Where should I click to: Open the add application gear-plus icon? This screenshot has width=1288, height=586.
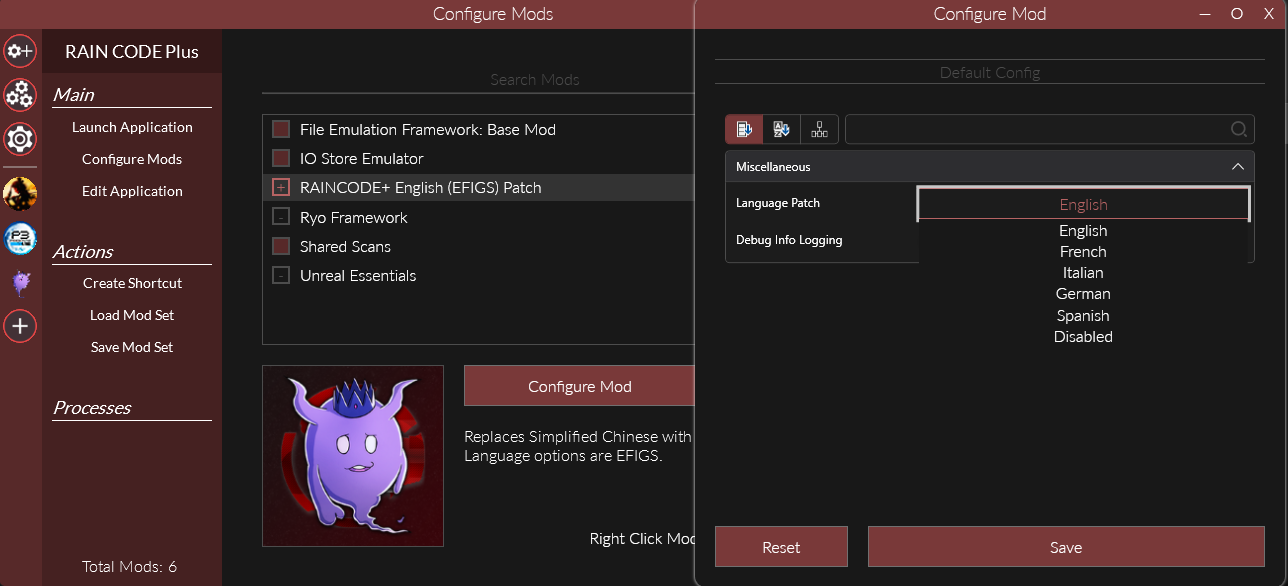click(20, 51)
